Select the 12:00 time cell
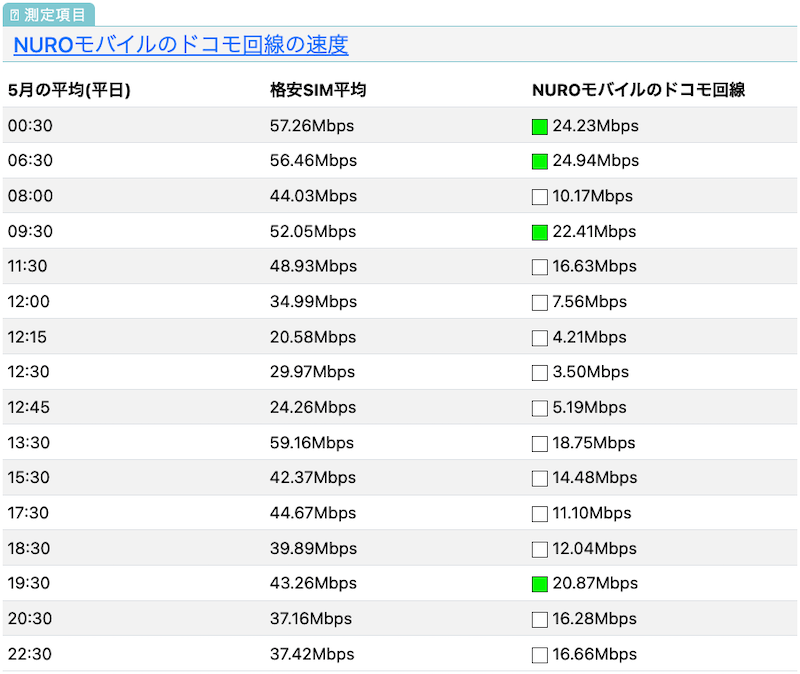 29,302
